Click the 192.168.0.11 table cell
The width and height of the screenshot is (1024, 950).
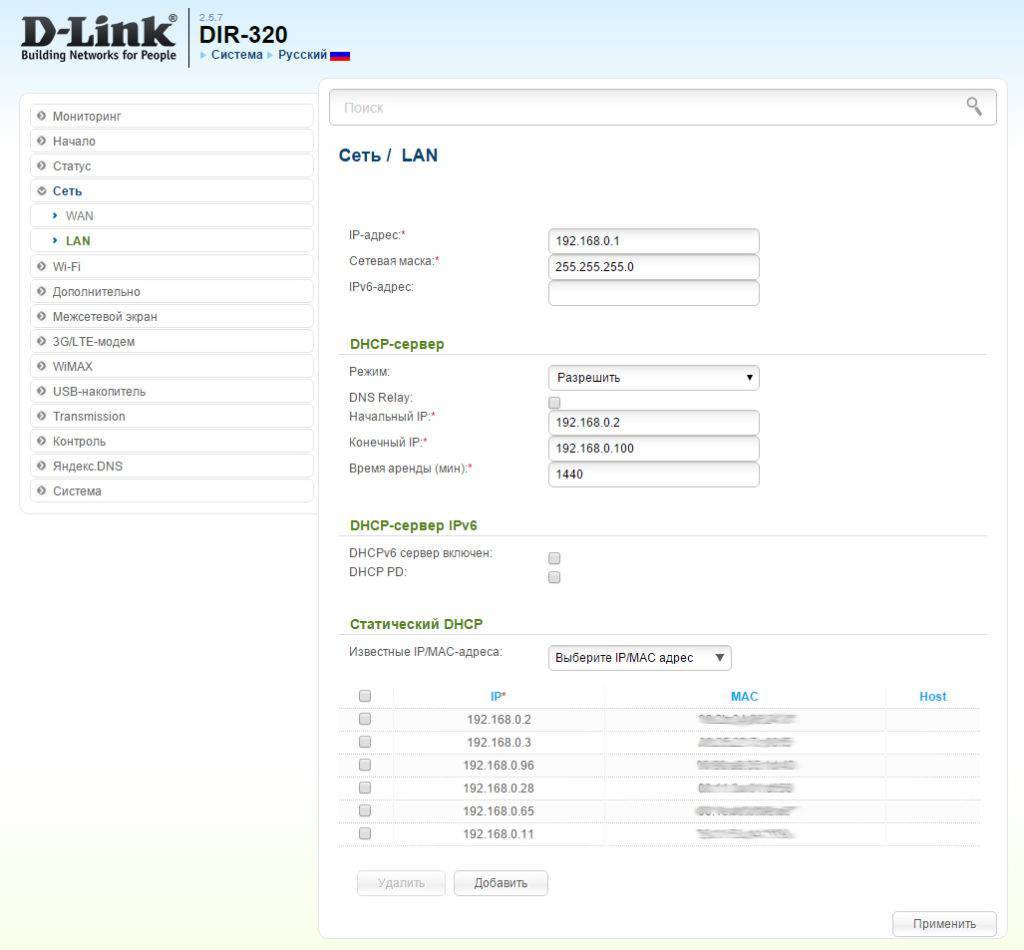(x=498, y=834)
